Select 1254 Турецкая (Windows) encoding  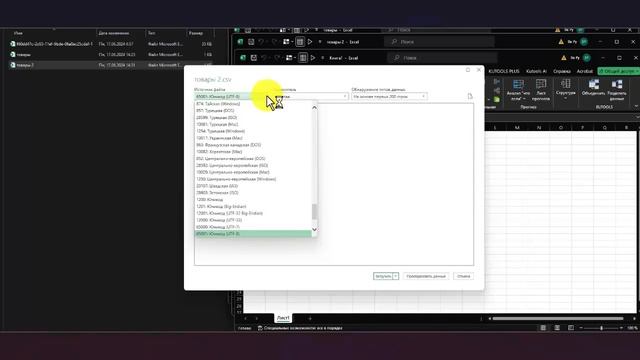tap(253, 131)
